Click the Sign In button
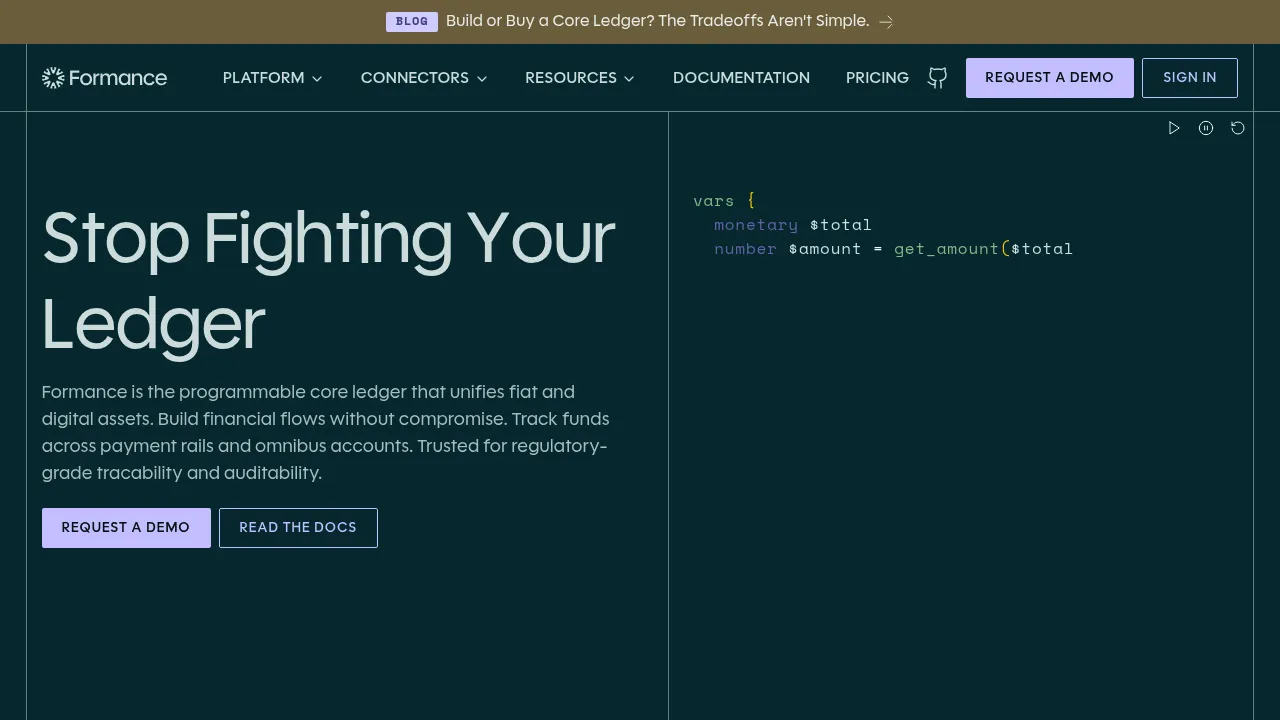Screen dimensions: 1280x720 click(1190, 78)
